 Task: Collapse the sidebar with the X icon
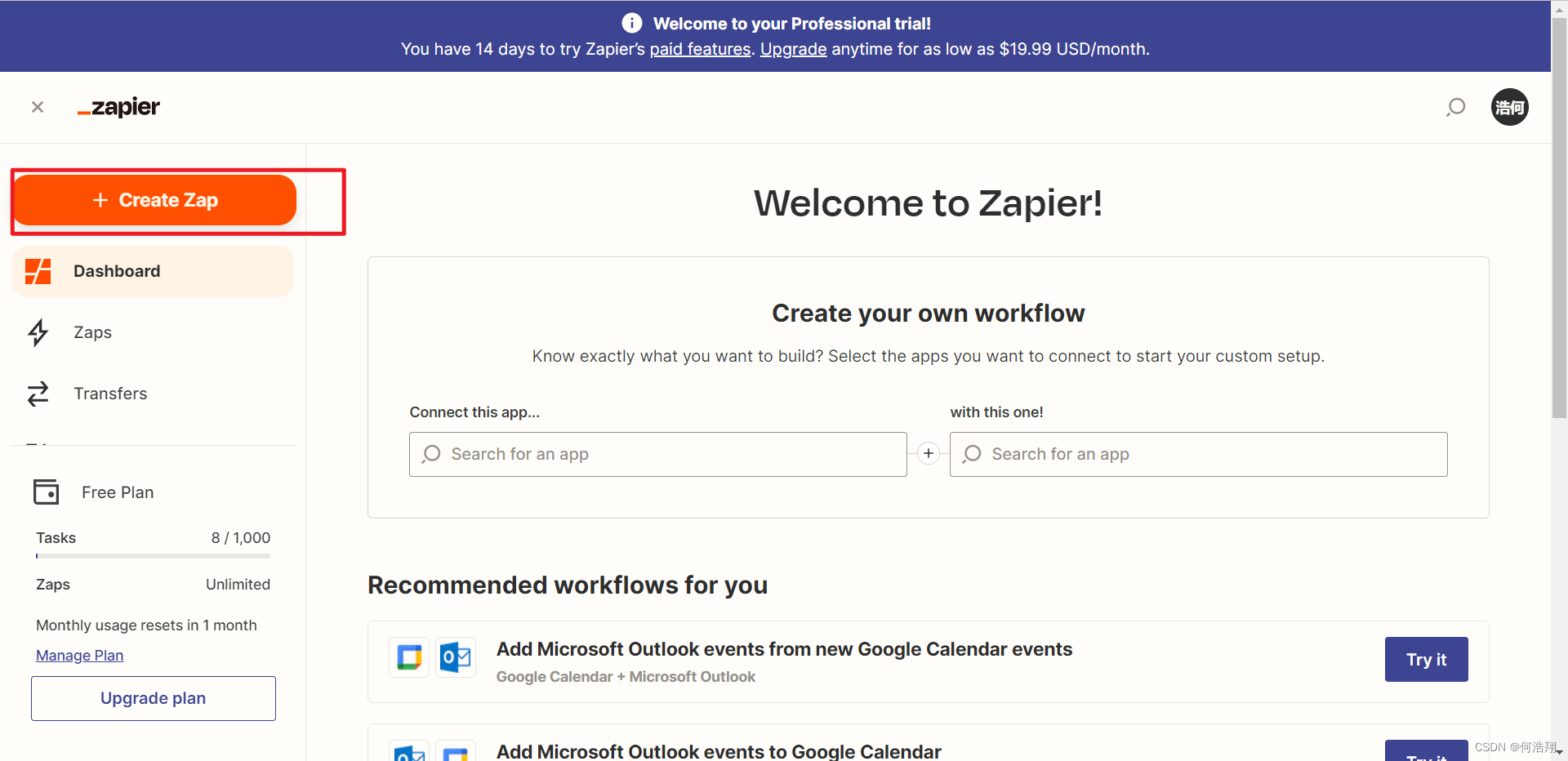click(38, 107)
